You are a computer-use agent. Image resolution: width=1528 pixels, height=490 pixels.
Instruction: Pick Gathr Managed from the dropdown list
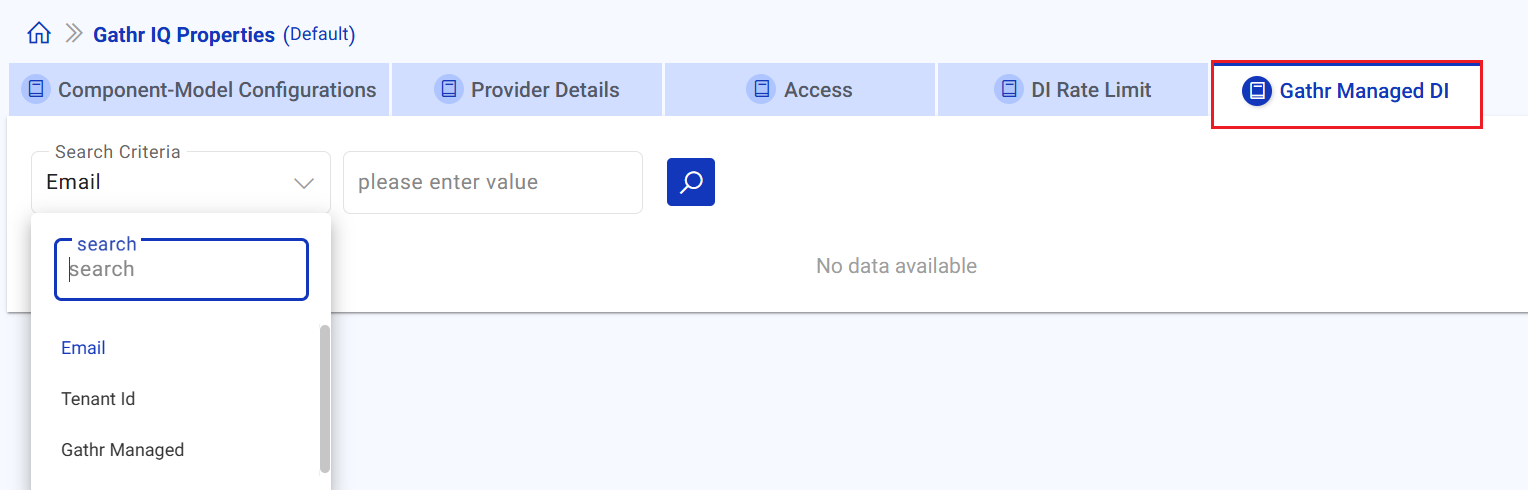pos(123,450)
